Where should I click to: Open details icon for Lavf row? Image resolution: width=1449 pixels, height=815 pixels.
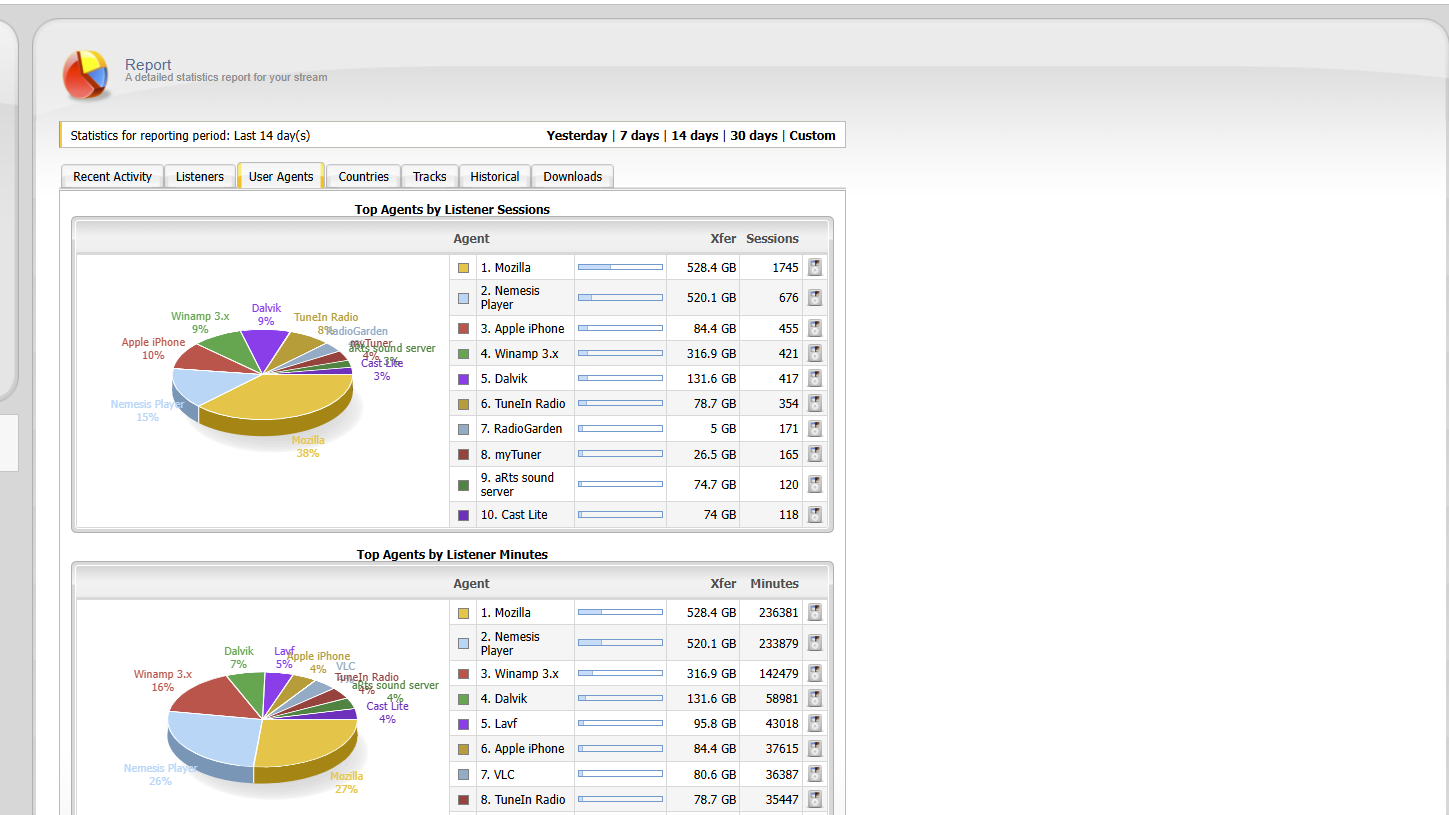815,724
